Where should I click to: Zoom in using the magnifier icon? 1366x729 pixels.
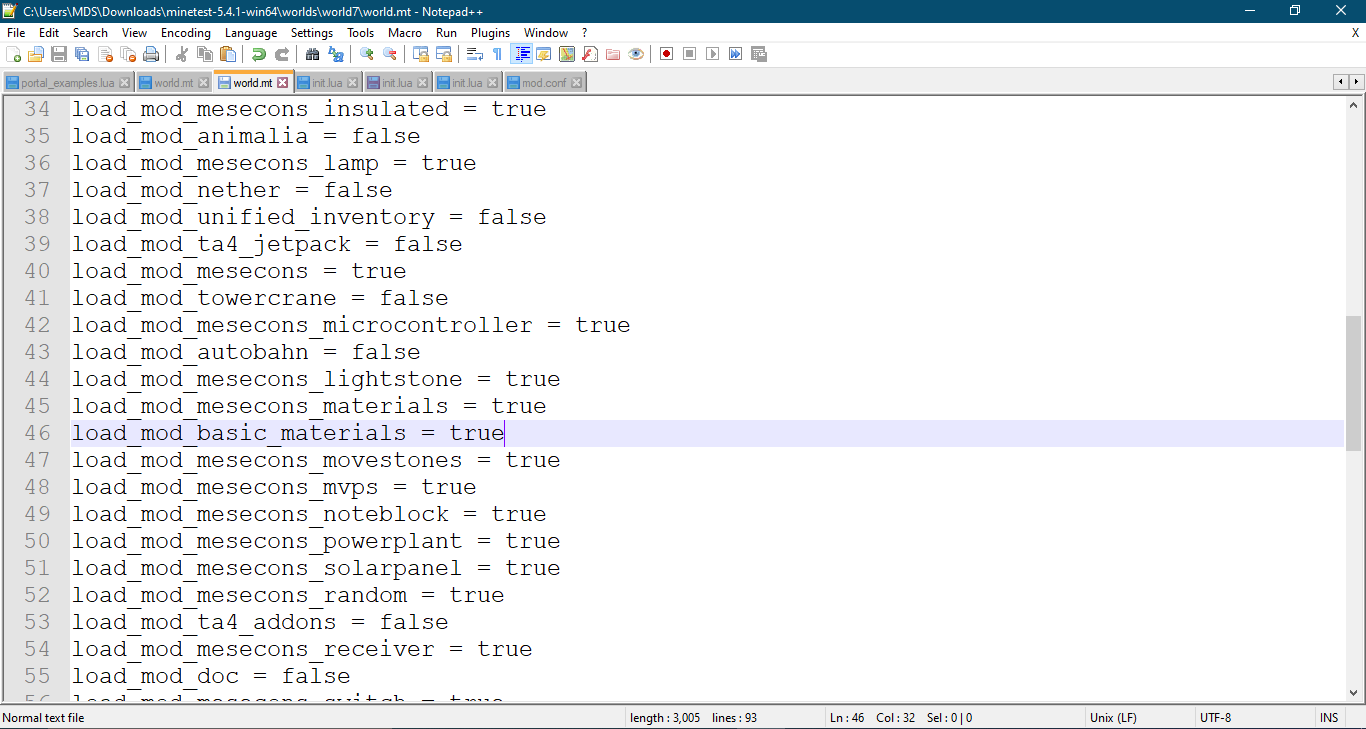[x=366, y=54]
